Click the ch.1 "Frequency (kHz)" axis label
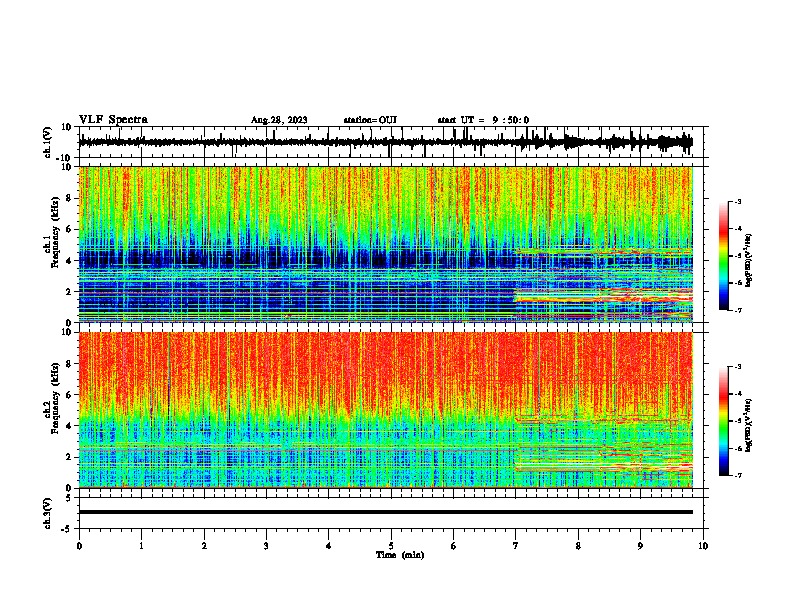 click(55, 232)
